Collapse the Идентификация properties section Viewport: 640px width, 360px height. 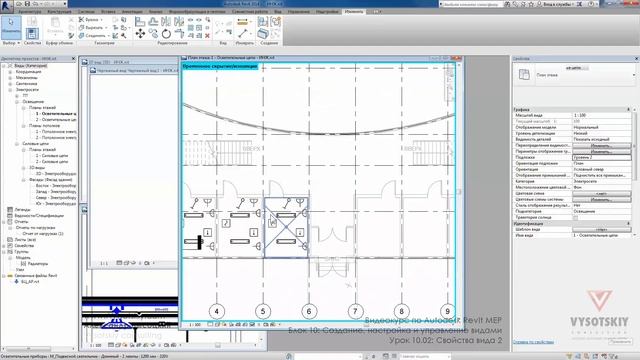(629, 224)
